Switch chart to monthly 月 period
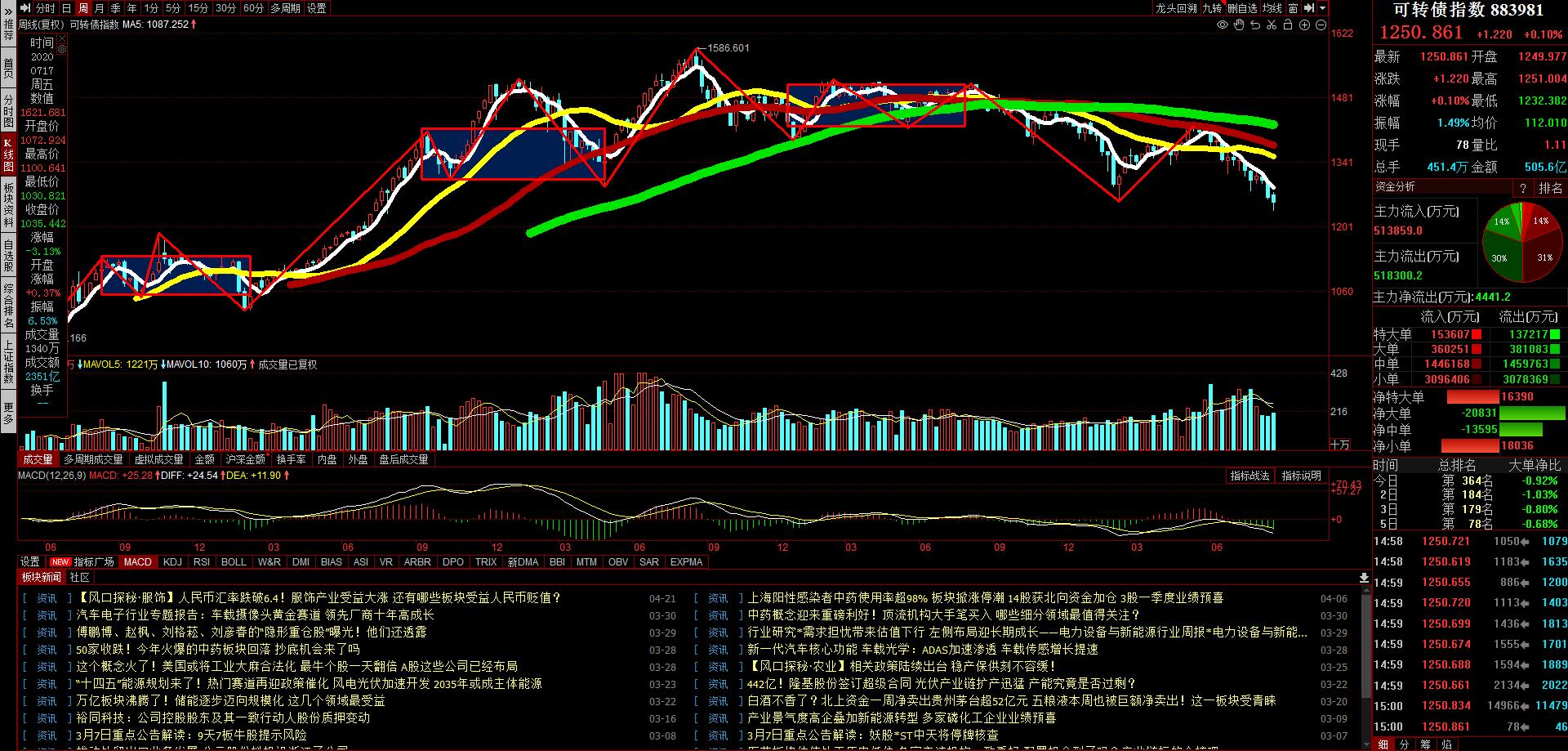 (x=99, y=8)
